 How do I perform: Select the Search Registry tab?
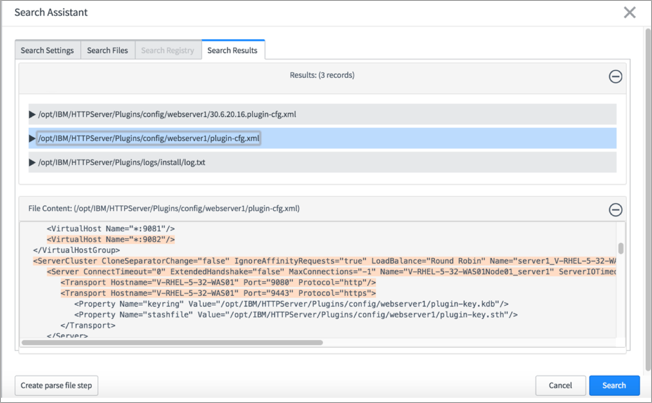[168, 50]
